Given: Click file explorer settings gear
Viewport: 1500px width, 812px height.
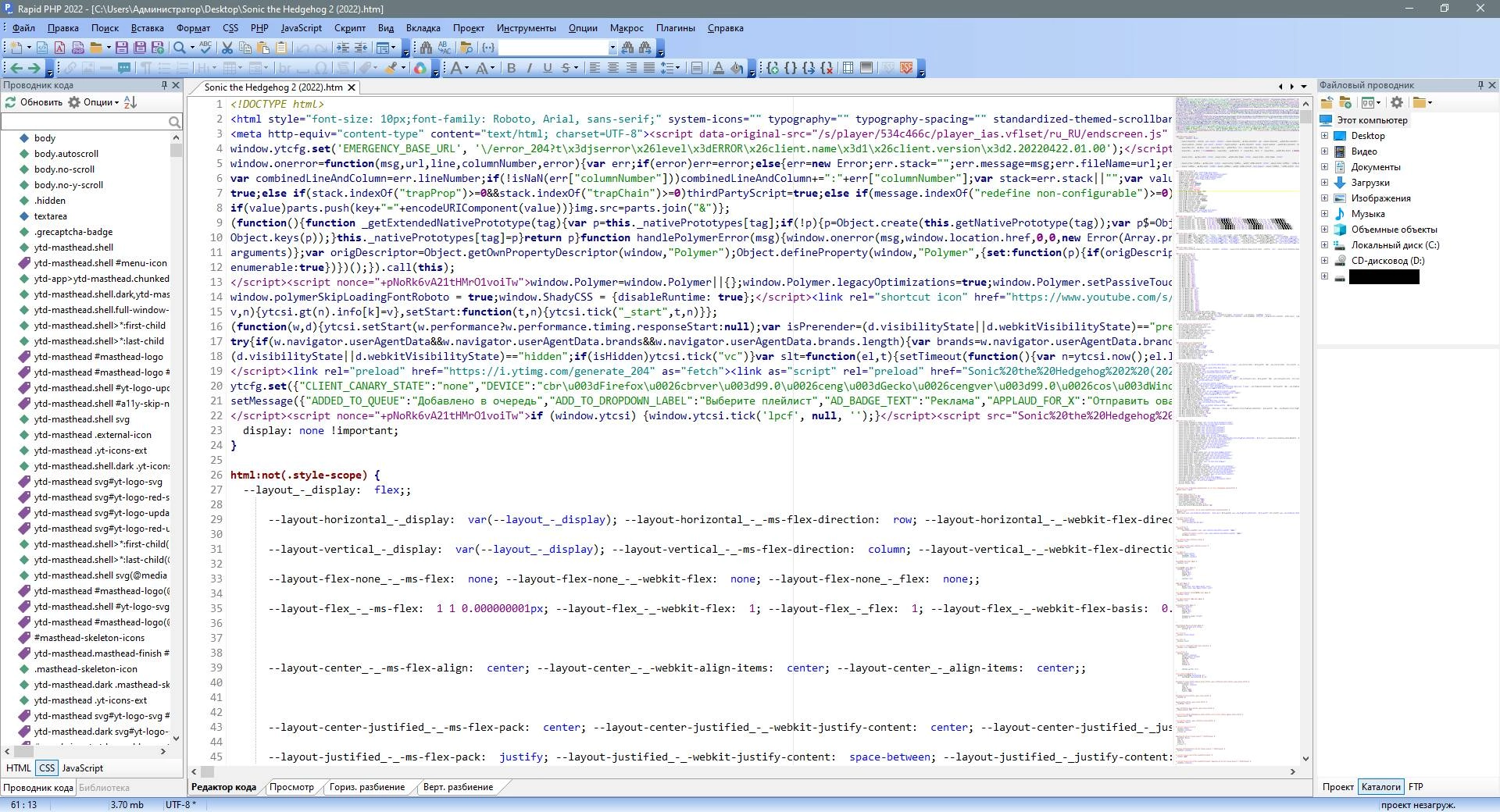Looking at the screenshot, I should click(1397, 102).
